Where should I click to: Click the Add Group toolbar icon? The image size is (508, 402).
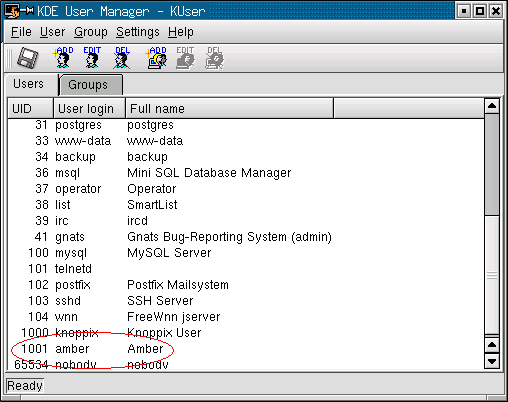tap(156, 58)
